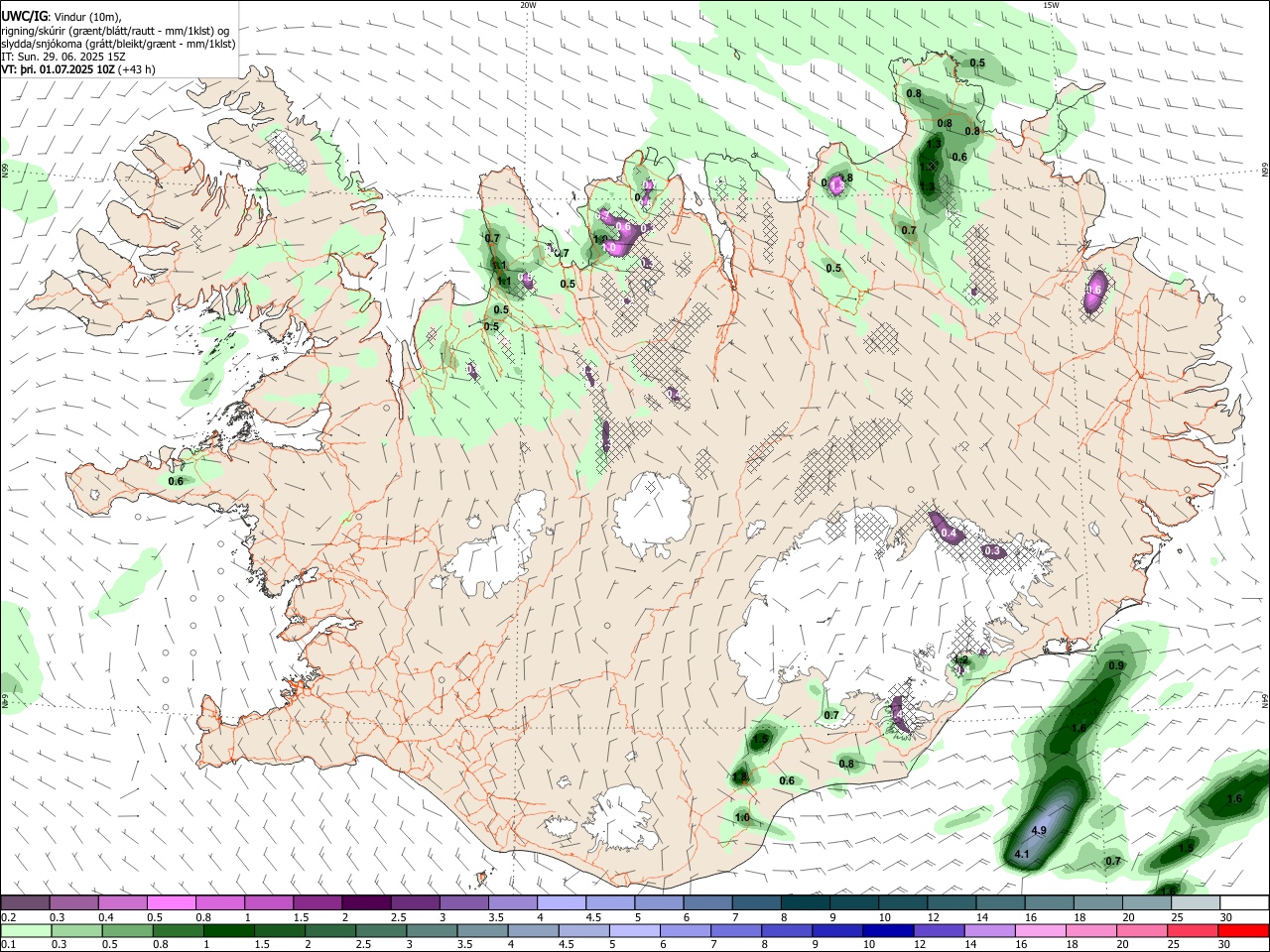Image resolution: width=1270 pixels, height=952 pixels.
Task: Click the legend text 'rigning/skúrir (grænt/blátt/rautt - mm/1klst) og'
Action: (x=115, y=30)
